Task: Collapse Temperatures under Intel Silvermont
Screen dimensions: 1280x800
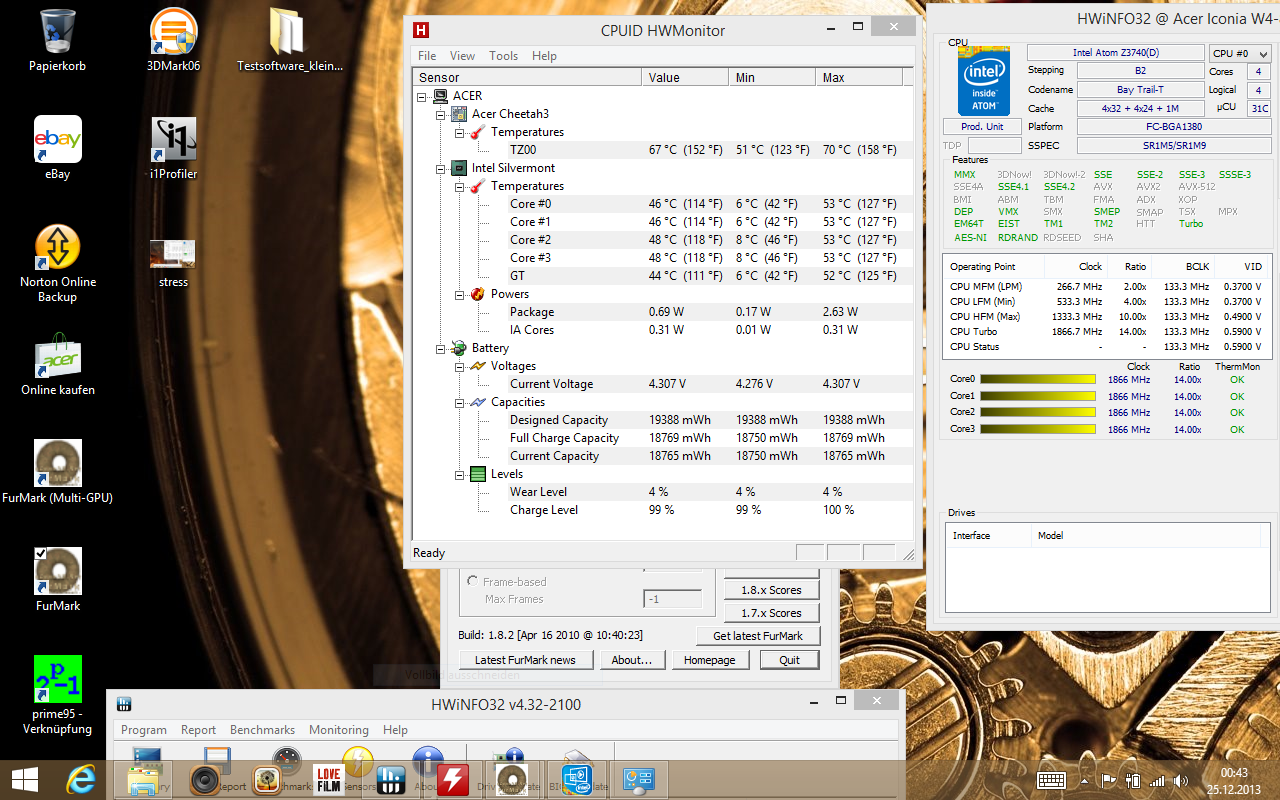Action: (460, 186)
